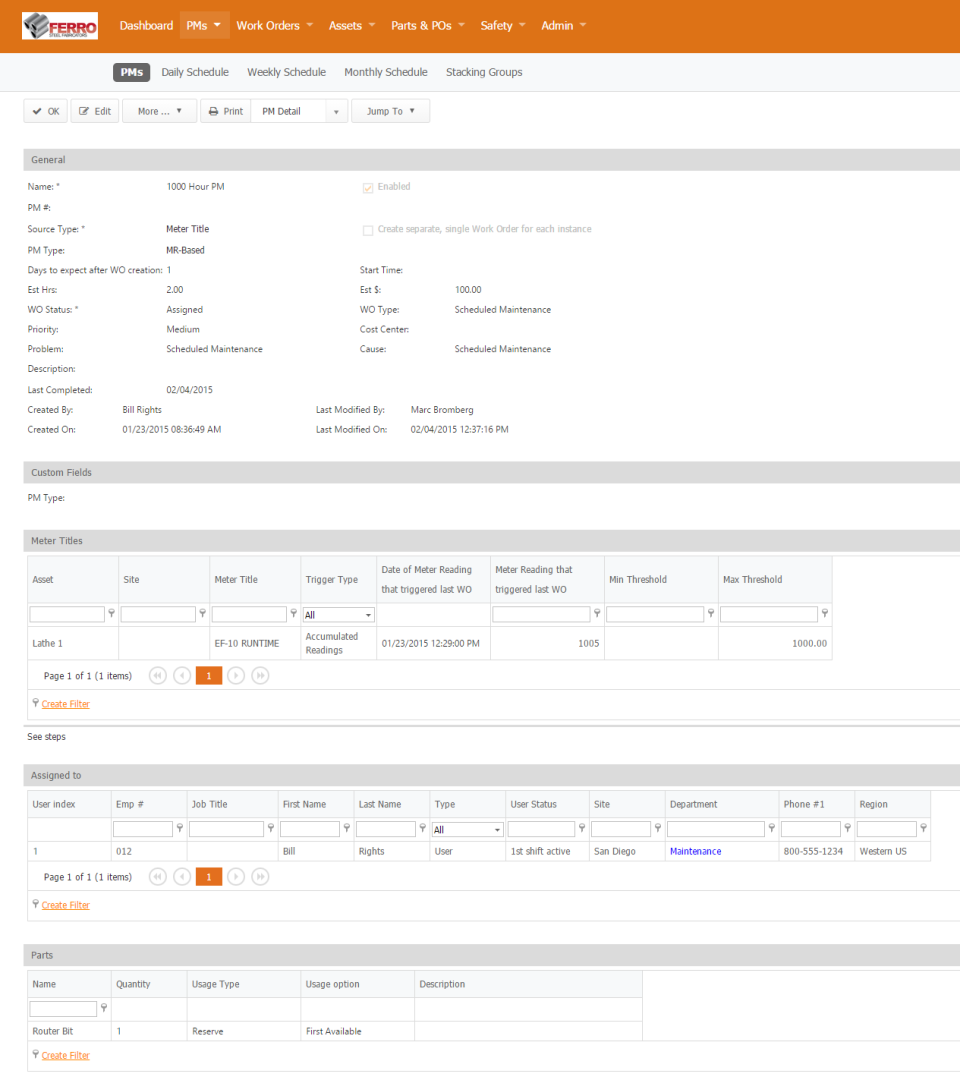Switch to Weekly Schedule tab
960x1080 pixels.
click(286, 72)
